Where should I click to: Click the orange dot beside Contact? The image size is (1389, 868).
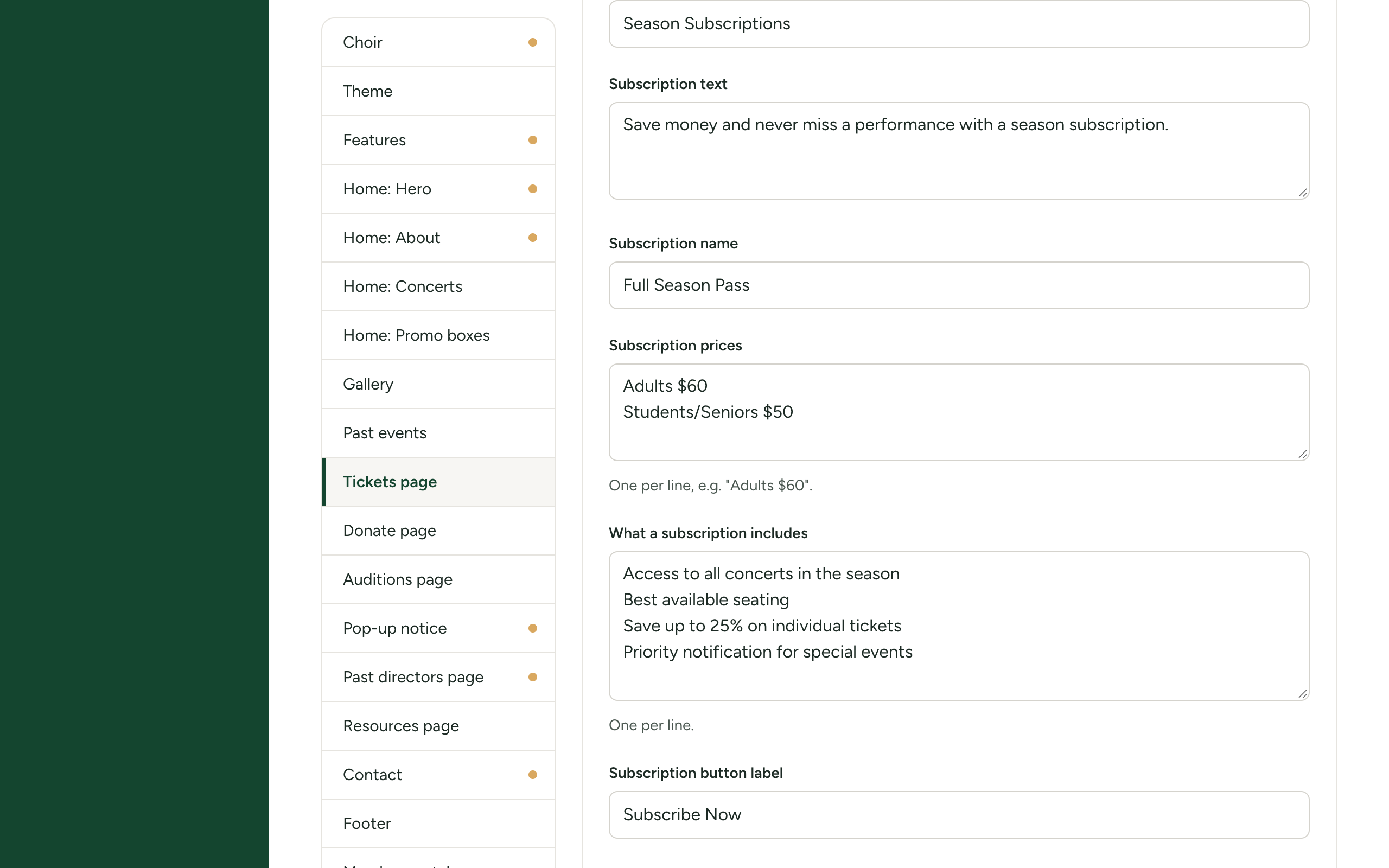tap(533, 775)
